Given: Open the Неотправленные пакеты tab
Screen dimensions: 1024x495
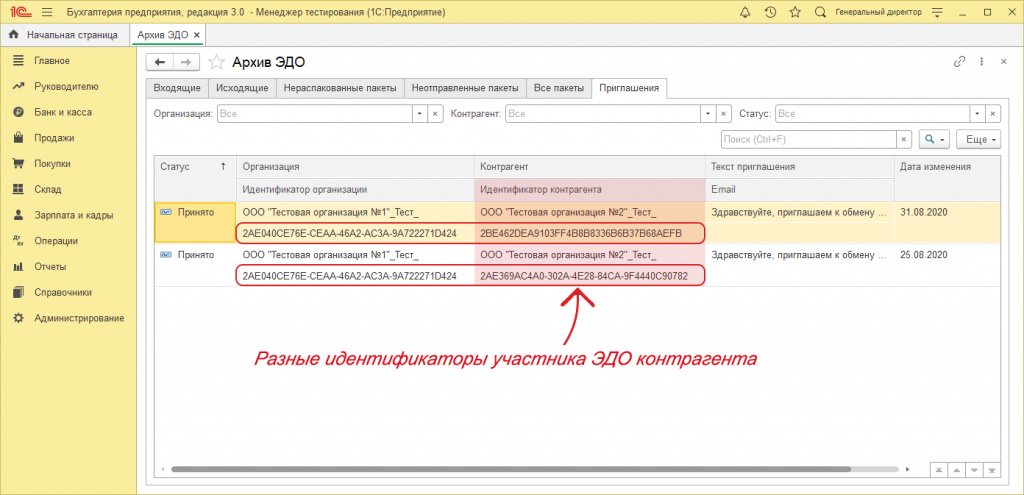Looking at the screenshot, I should pos(463,88).
